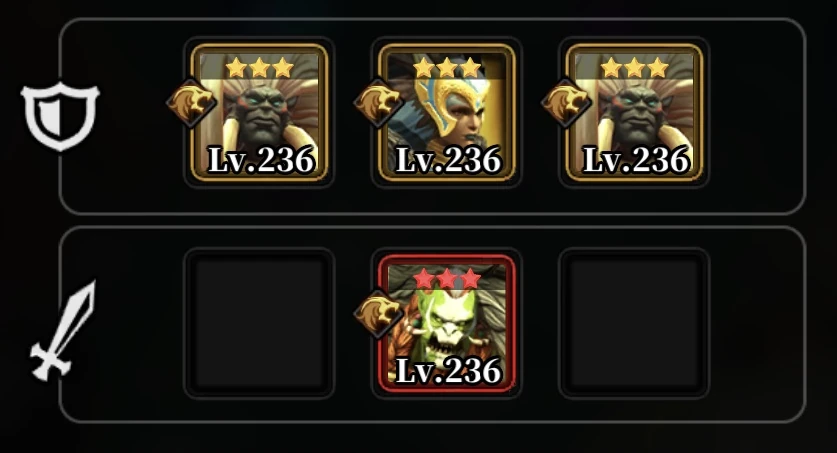The width and height of the screenshot is (837, 453).
Task: Click the sword attack row icon
Action: [63, 331]
